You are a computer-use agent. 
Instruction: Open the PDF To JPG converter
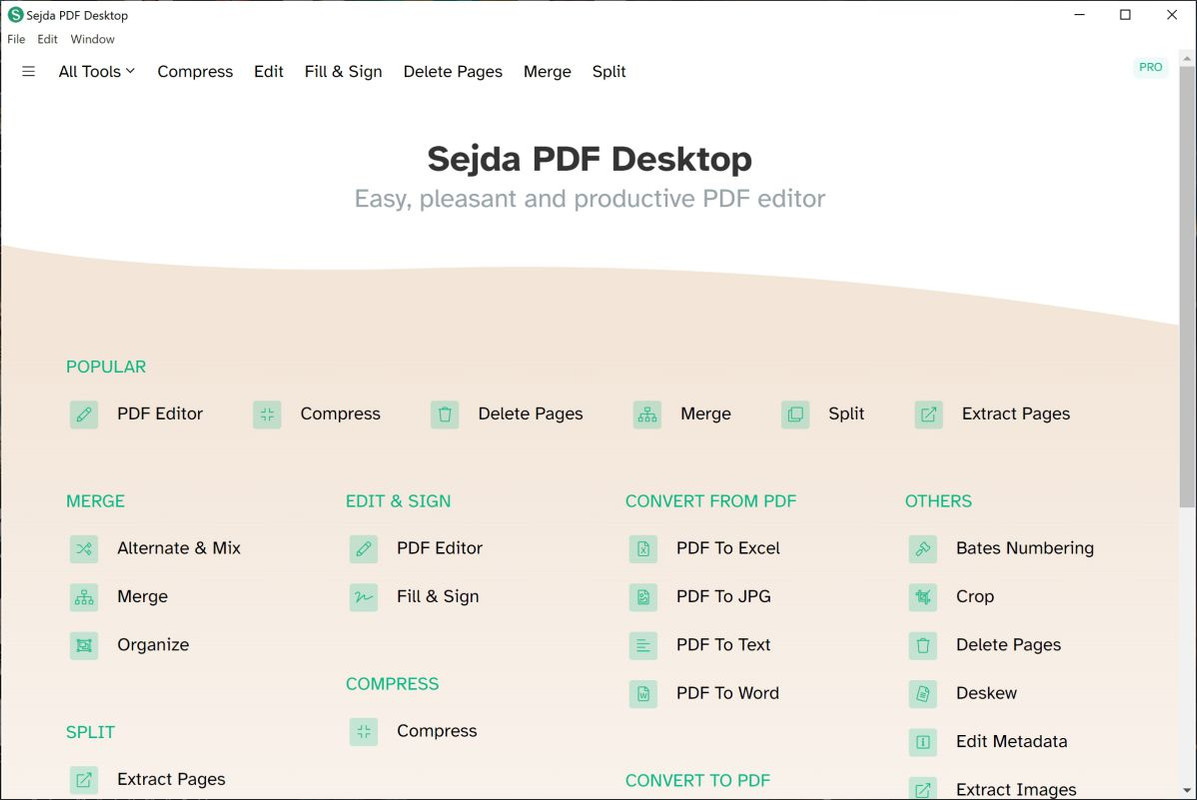click(x=723, y=596)
